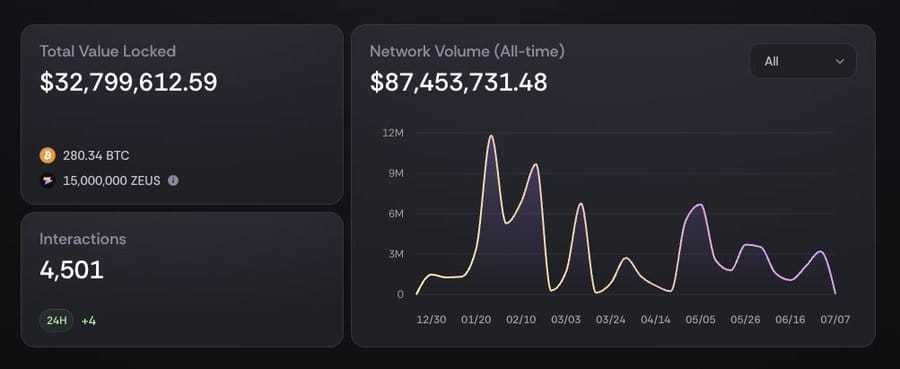Click the 15,000,000 ZEUS amount
900x369 pixels.
(x=112, y=181)
